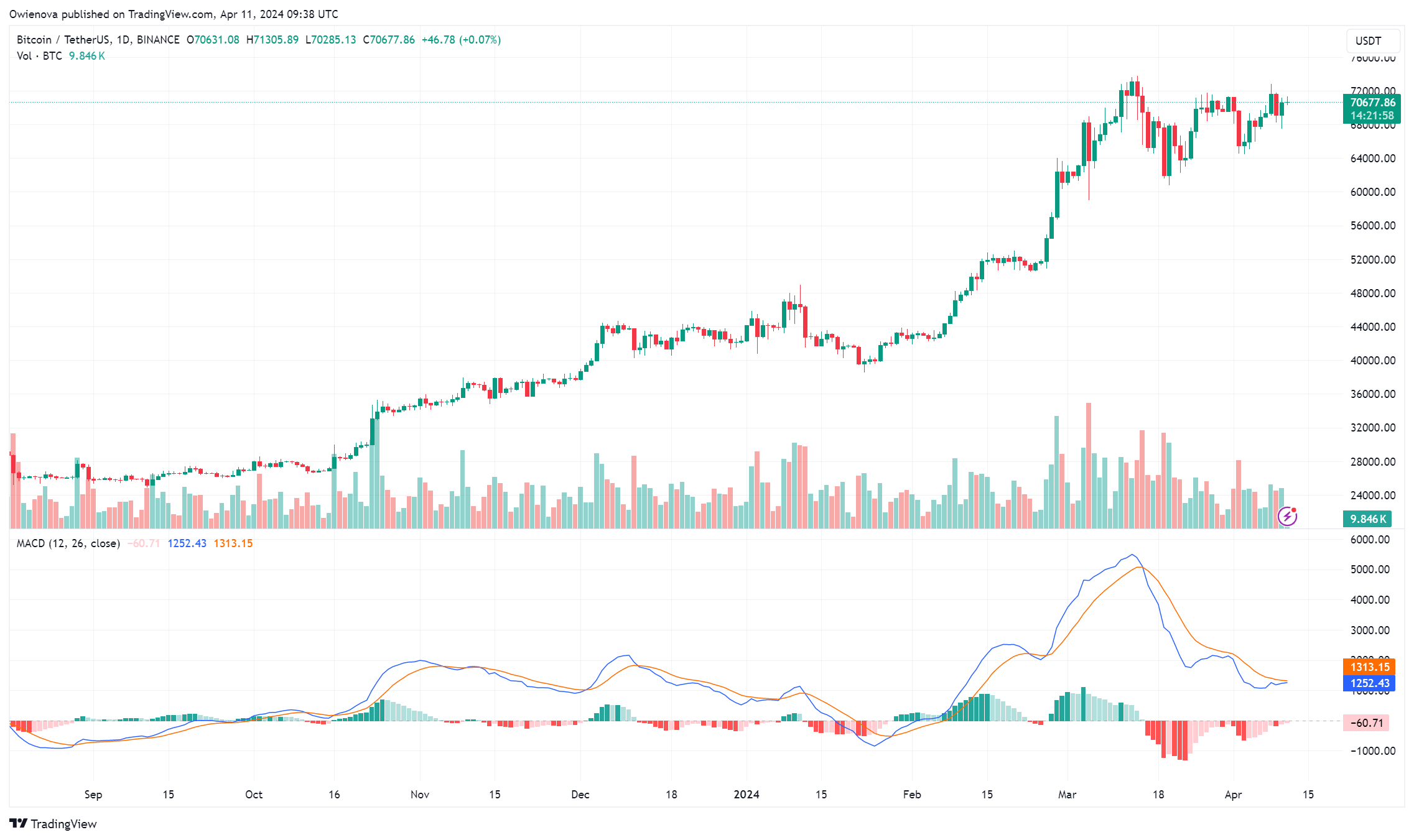This screenshot has width=1414, height=840.
Task: Click the orange 1313.15 signal label
Action: coord(1369,667)
